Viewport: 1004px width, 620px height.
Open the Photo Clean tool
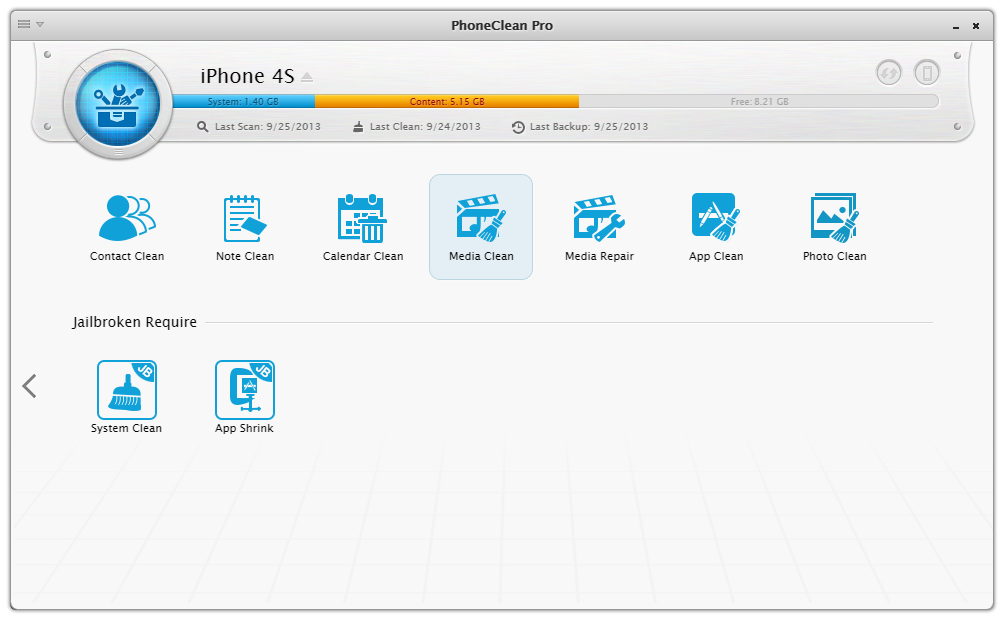click(834, 227)
